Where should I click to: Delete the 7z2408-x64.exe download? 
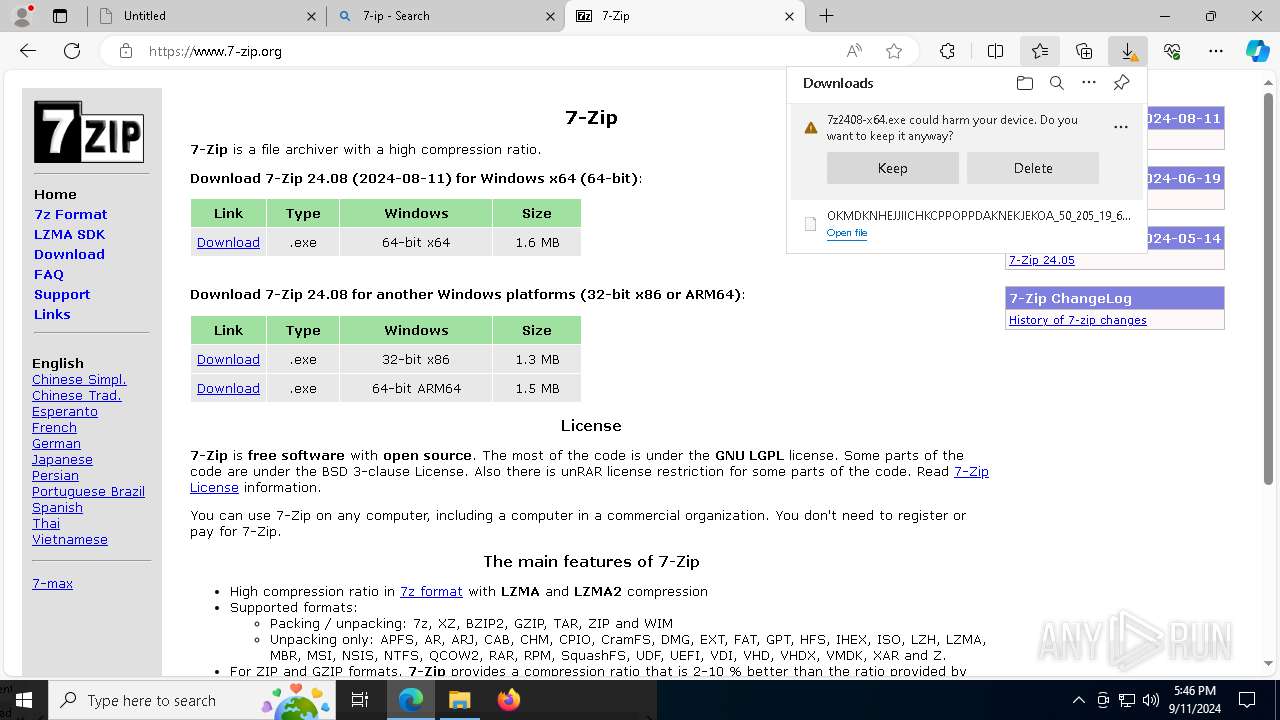point(1033,168)
